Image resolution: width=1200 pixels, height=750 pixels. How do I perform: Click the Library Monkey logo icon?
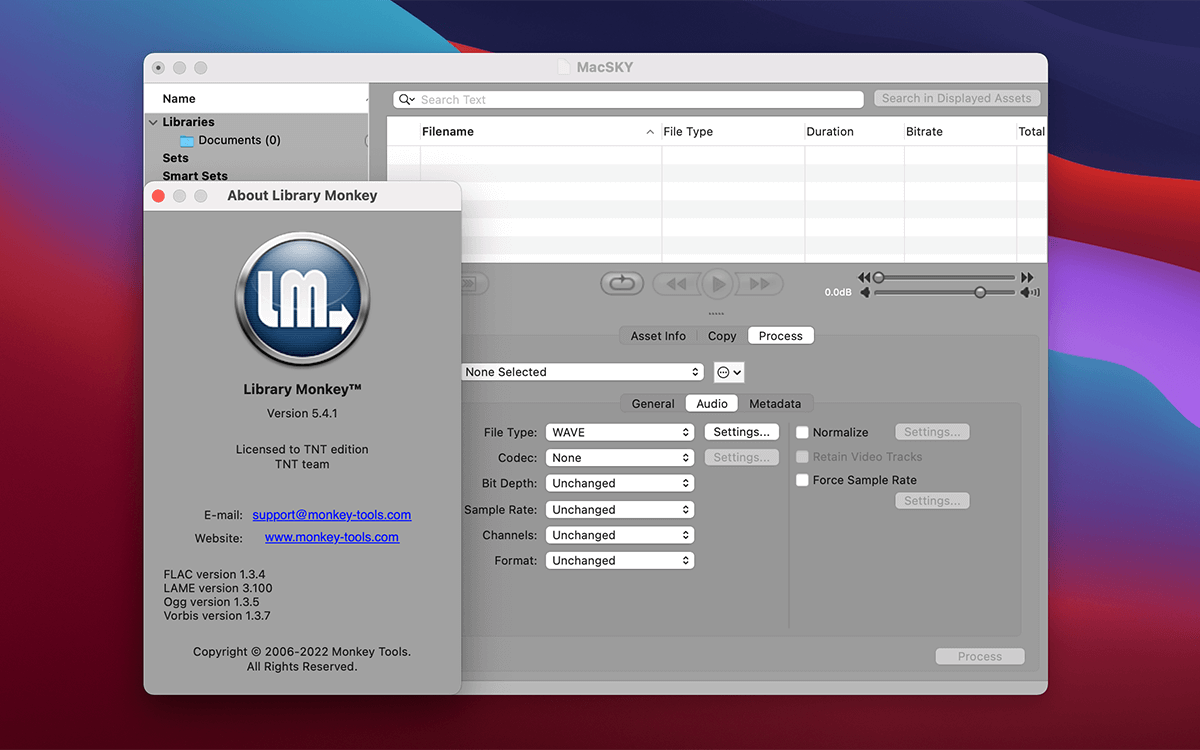point(302,299)
